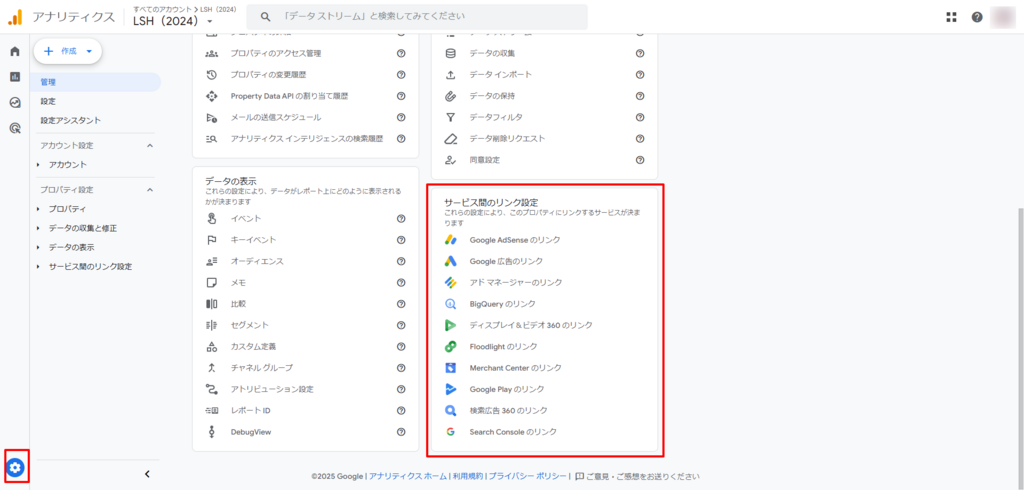Click the Google Ads link icon
This screenshot has height=490, width=1024.
[x=450, y=261]
